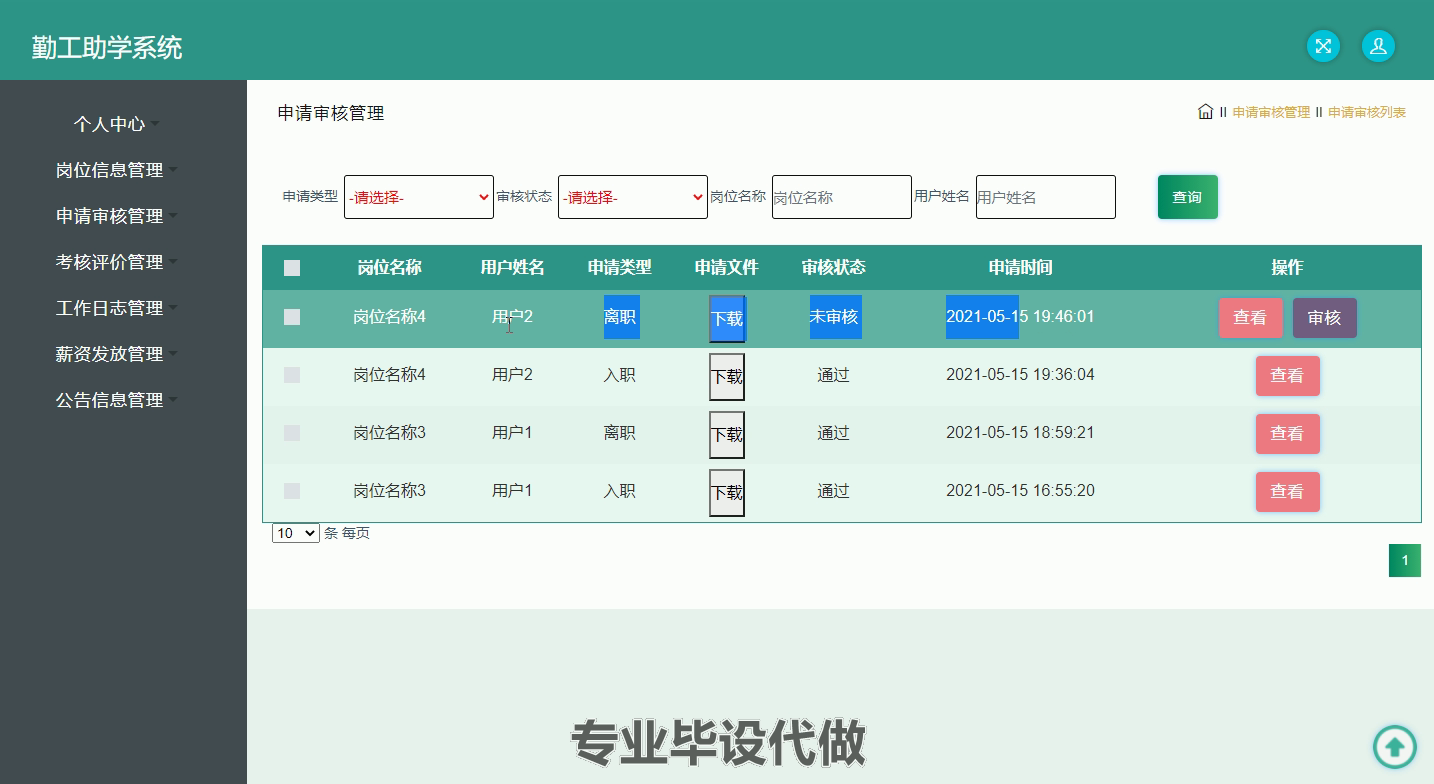Click the 审核状态 column header
This screenshot has height=784, width=1434.
[834, 268]
